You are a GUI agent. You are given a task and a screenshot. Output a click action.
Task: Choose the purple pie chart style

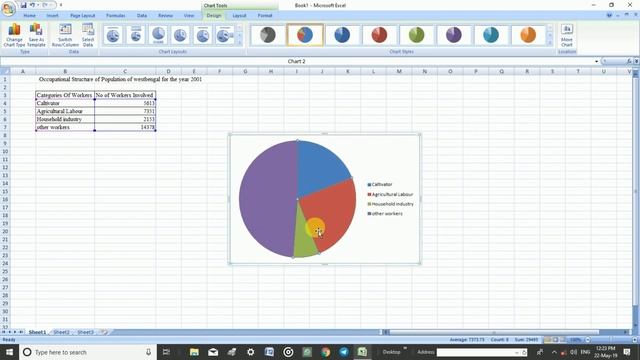(453, 35)
